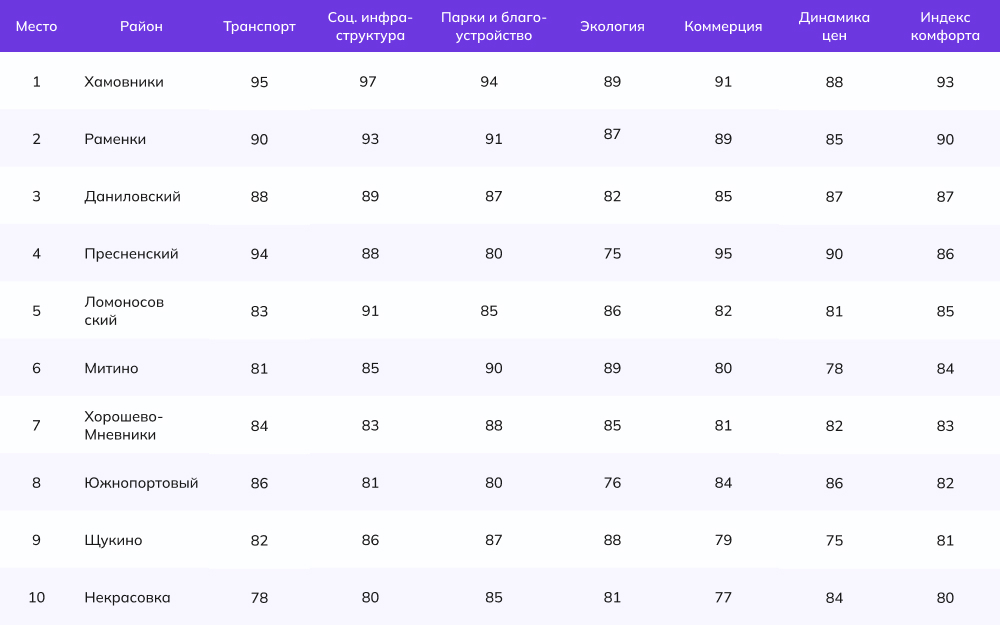Click the Пресненский district name

[131, 254]
